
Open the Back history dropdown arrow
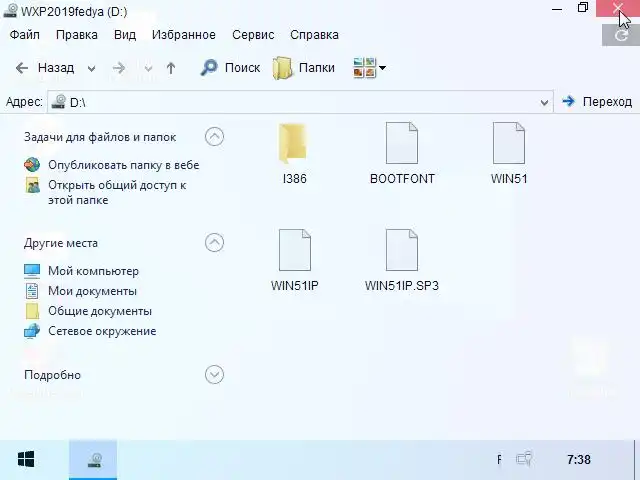91,69
